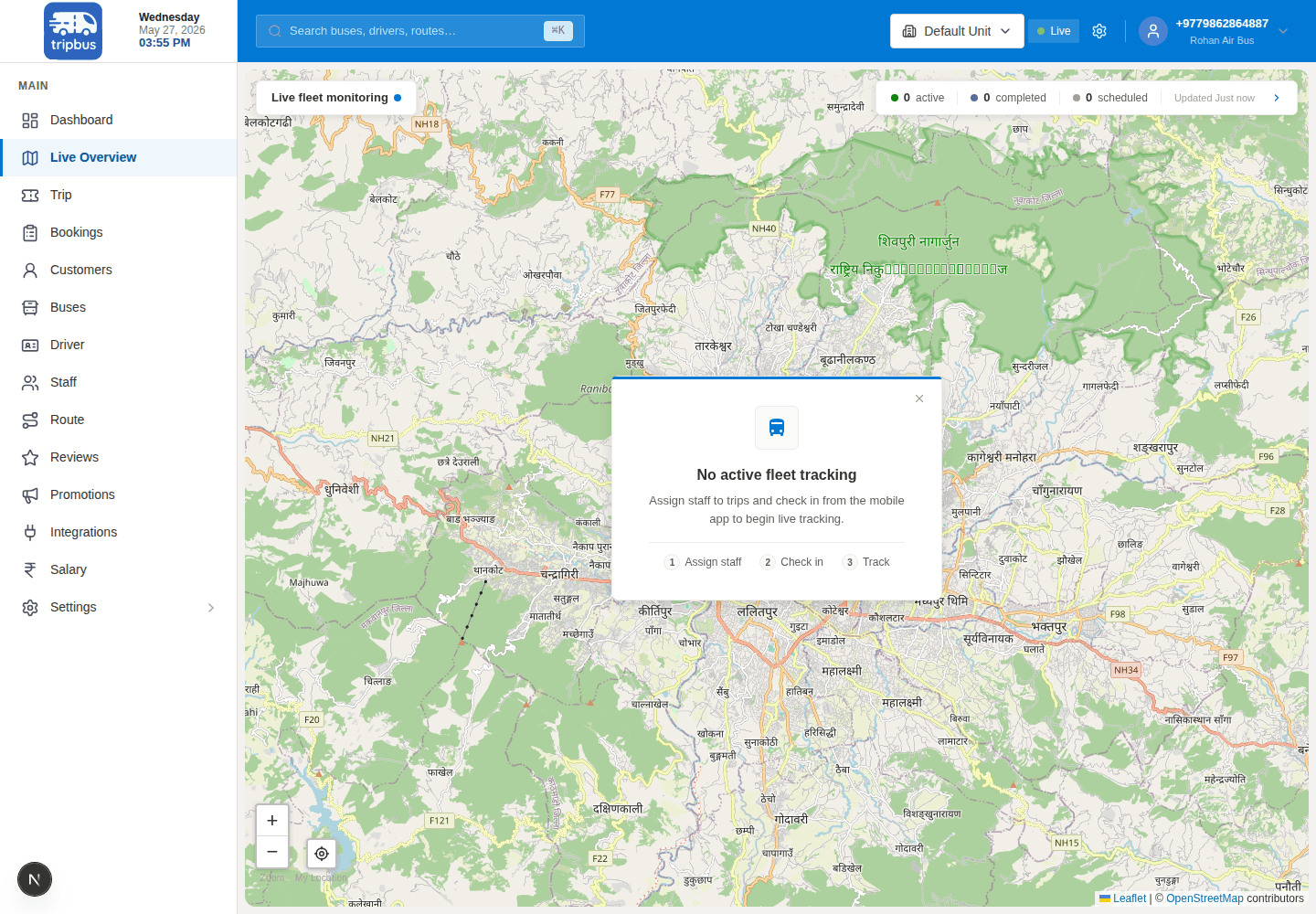Click the Dashboard grid icon
The image size is (1316, 914).
click(30, 121)
